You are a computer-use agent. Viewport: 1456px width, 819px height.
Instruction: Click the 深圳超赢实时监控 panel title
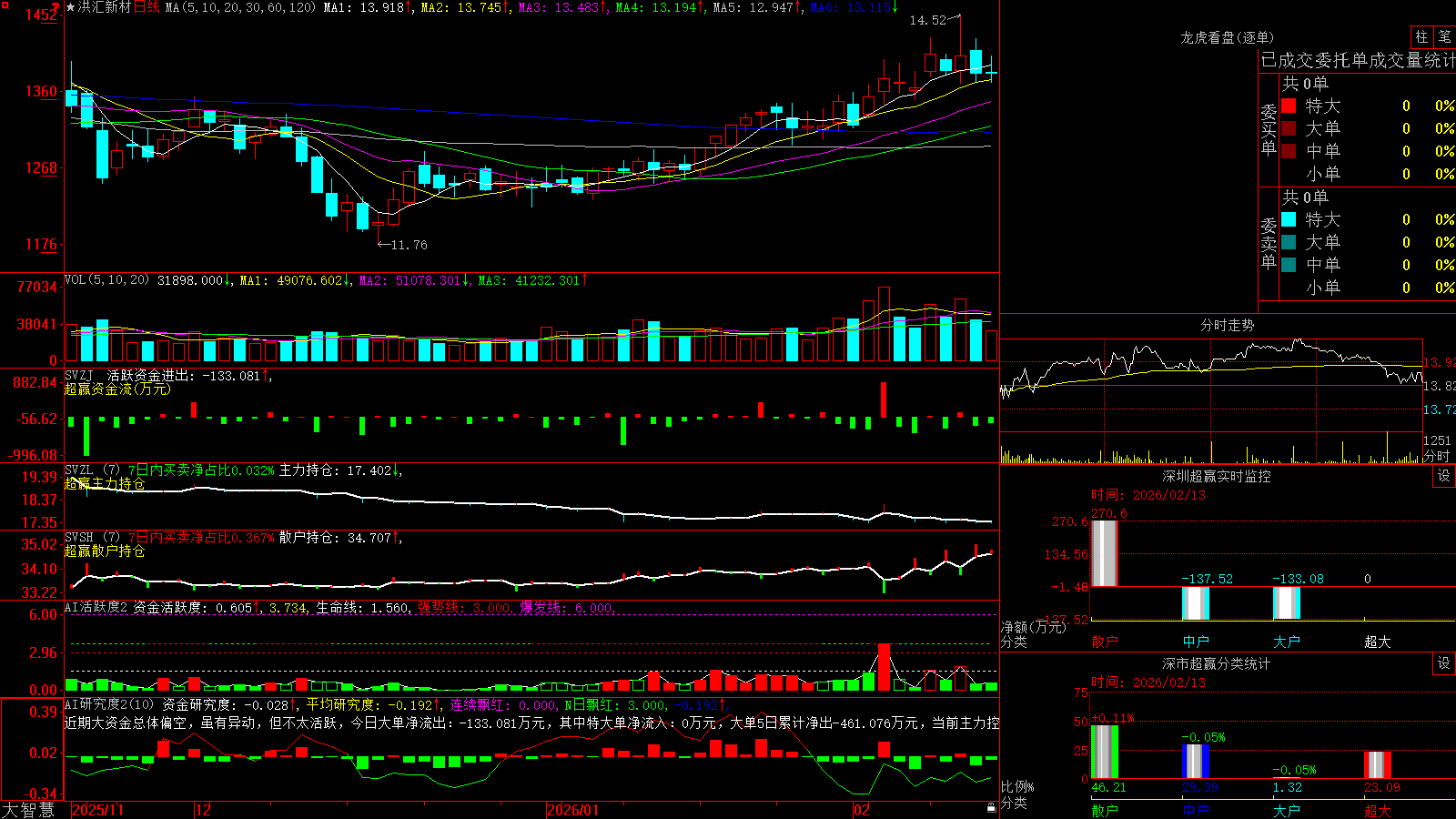tap(1216, 476)
